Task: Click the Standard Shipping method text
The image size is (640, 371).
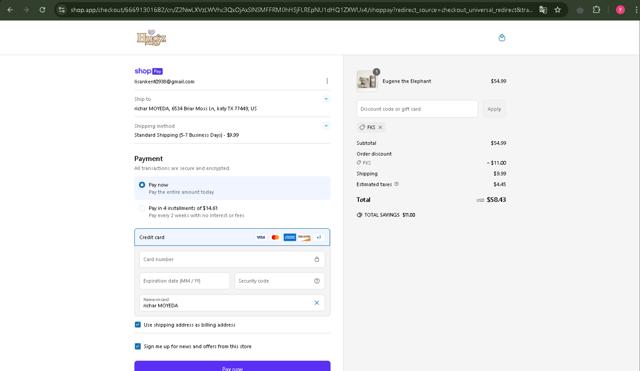Action: coord(187,135)
